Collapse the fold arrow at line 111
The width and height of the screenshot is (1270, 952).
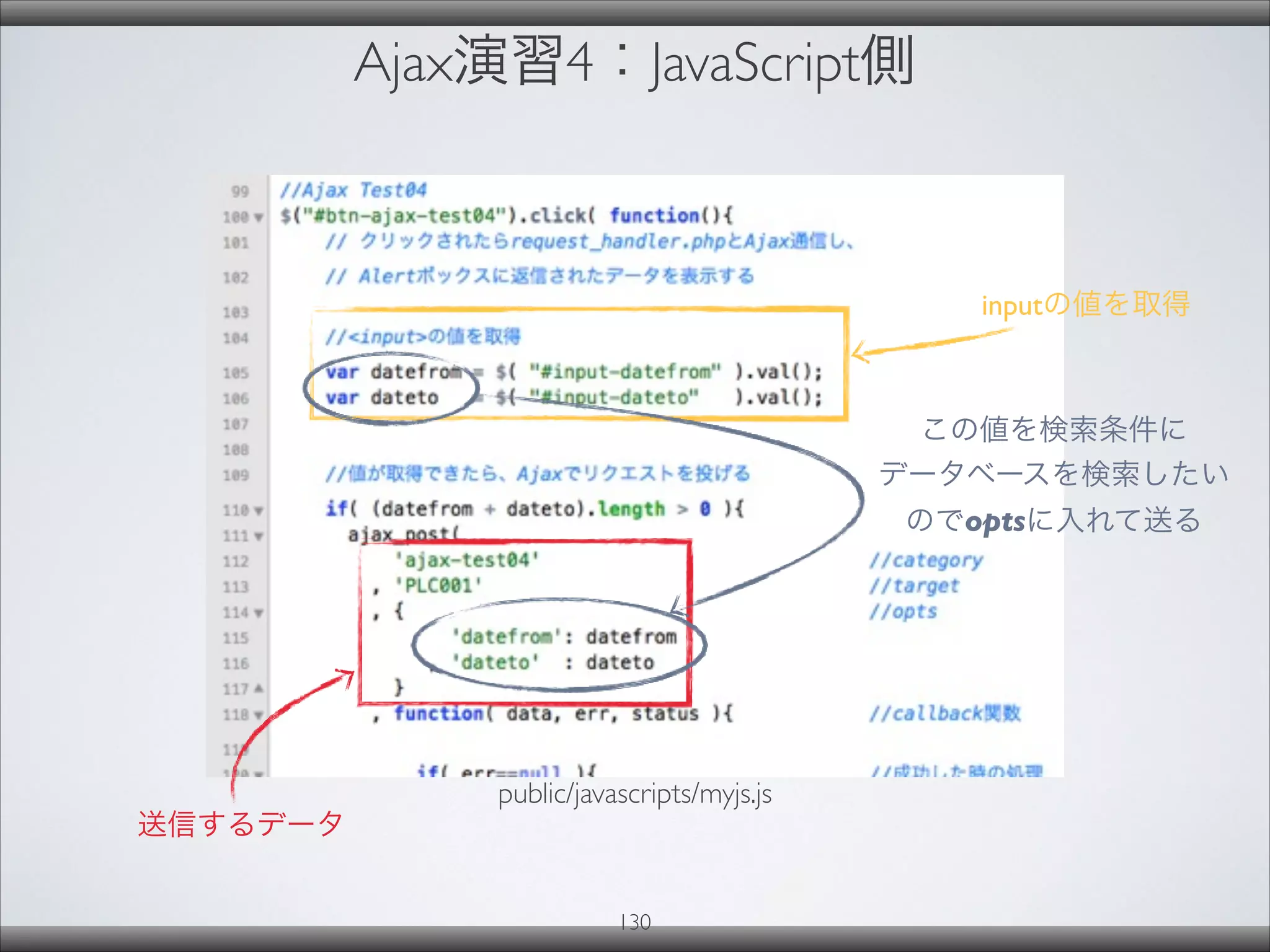259,537
